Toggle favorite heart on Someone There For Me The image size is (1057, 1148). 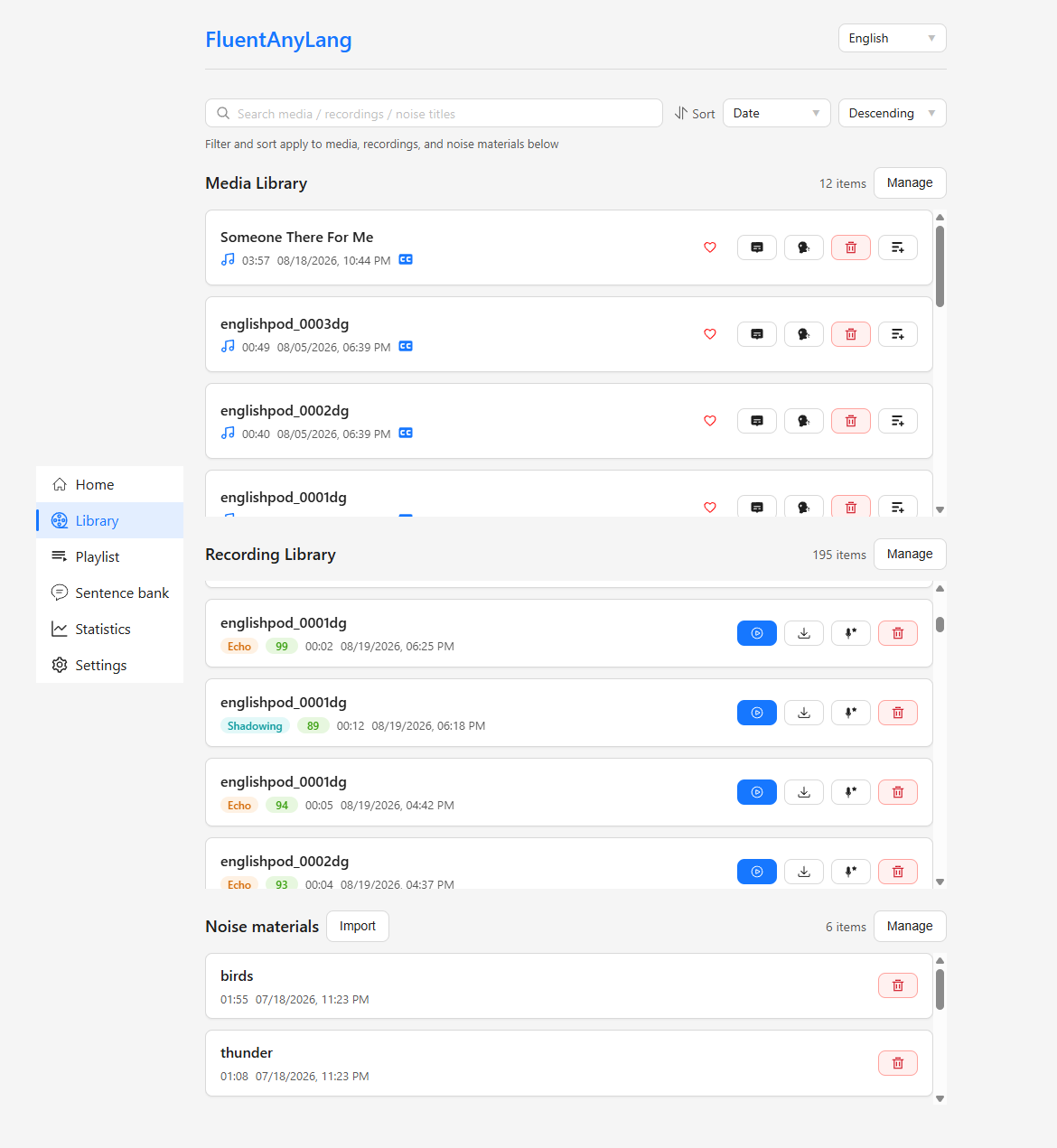[x=710, y=247]
